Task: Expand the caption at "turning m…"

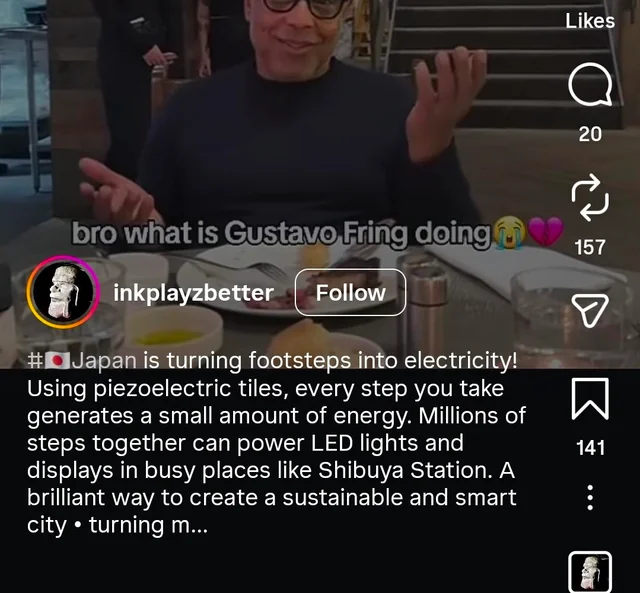Action: coord(149,525)
